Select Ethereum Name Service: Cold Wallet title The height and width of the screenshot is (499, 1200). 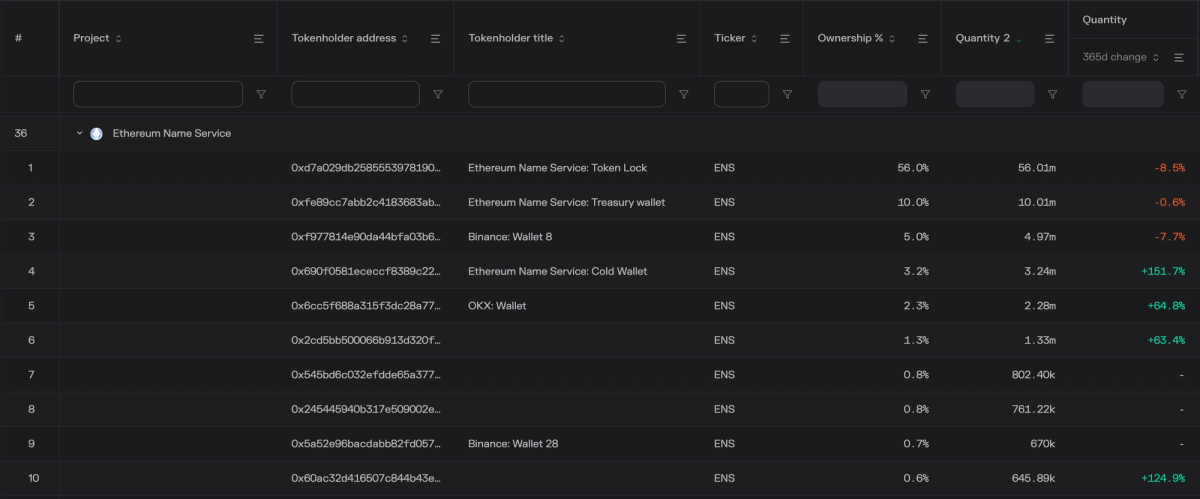tap(557, 271)
